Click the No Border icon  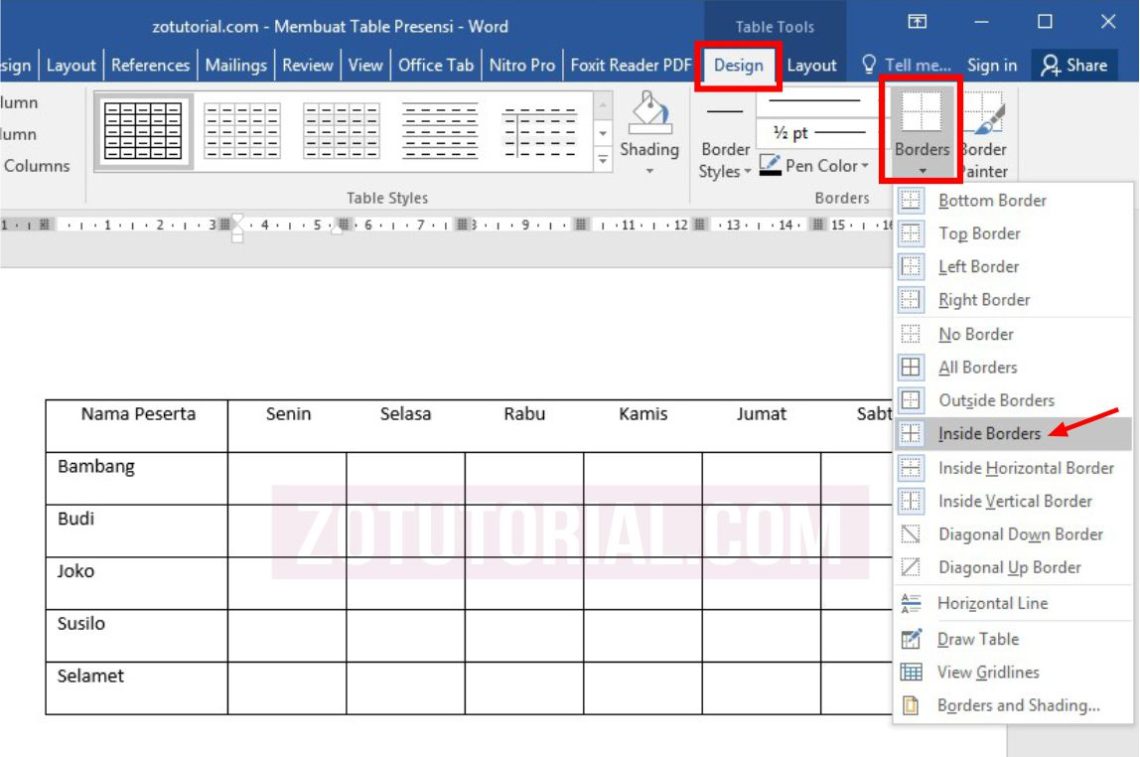(x=910, y=334)
